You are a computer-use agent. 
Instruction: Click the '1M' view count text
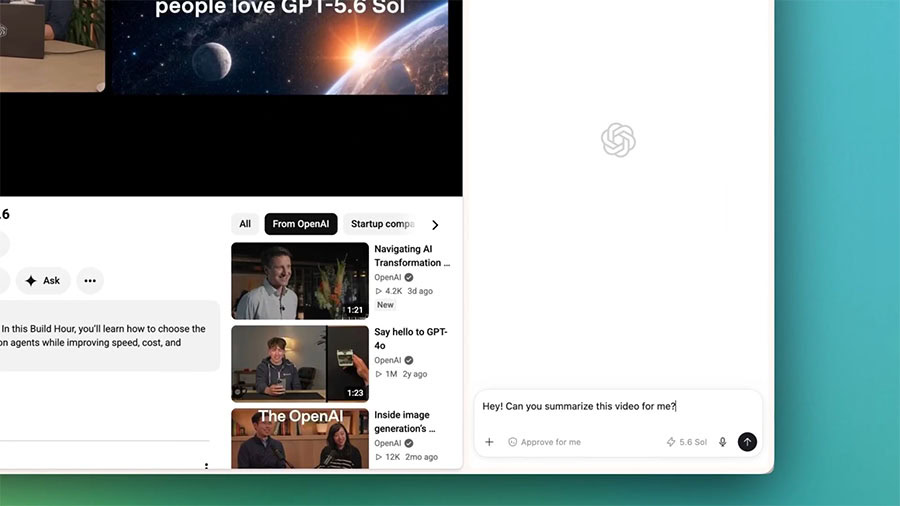(x=391, y=374)
